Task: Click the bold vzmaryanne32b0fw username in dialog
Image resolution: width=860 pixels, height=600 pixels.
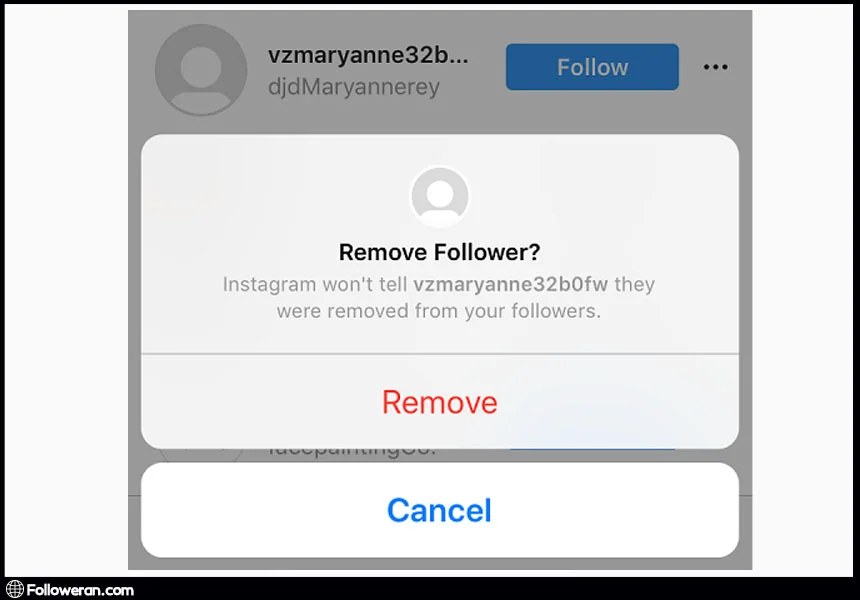Action: coord(510,284)
